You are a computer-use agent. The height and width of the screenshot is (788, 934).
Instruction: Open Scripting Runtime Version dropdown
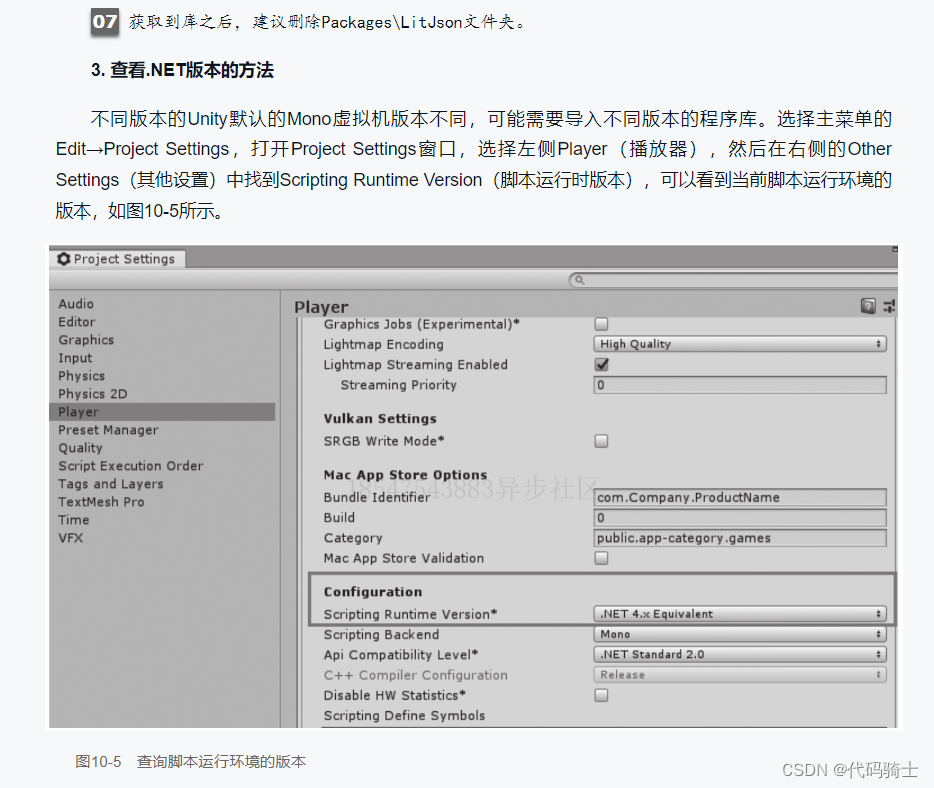click(740, 614)
